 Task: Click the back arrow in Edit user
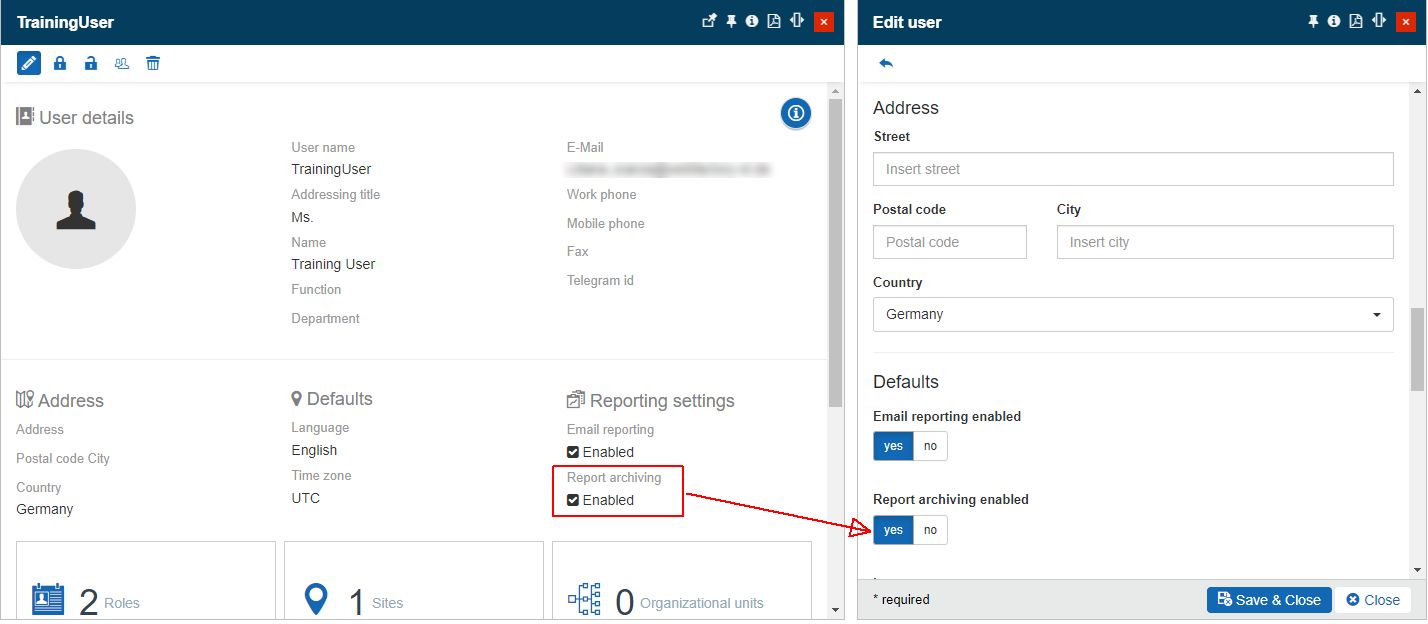886,63
